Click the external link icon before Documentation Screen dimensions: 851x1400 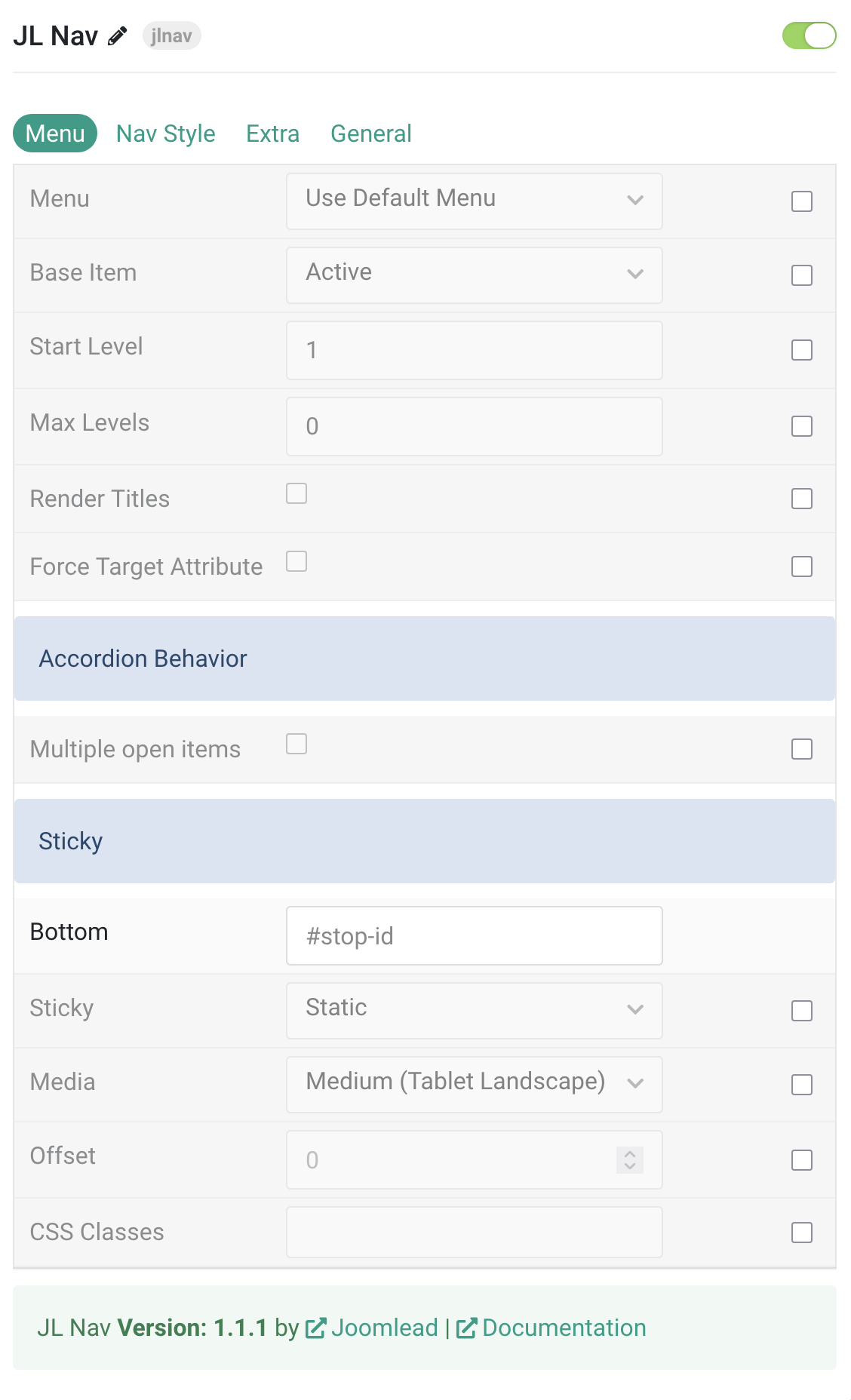click(466, 1328)
